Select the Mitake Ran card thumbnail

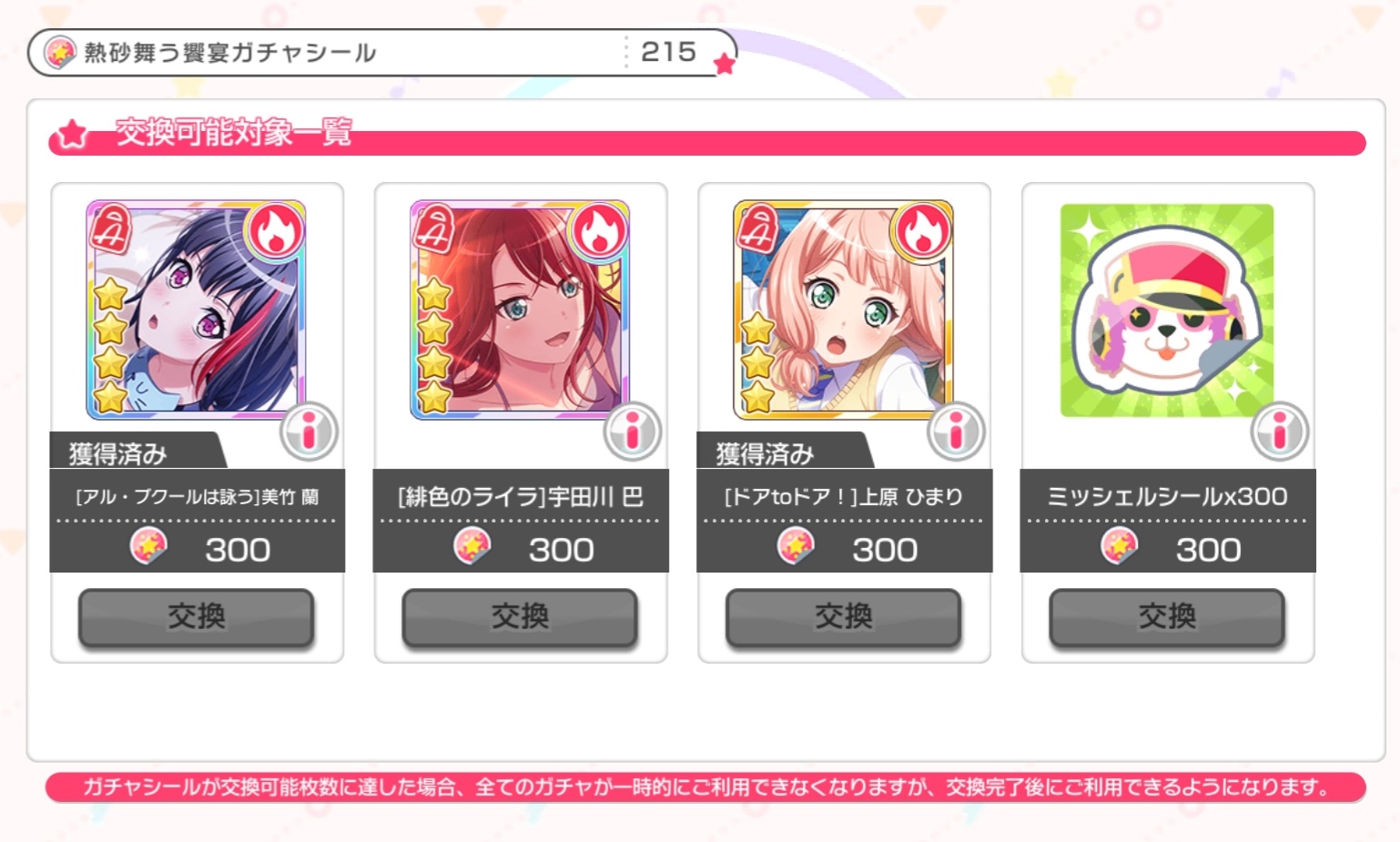pos(196,309)
